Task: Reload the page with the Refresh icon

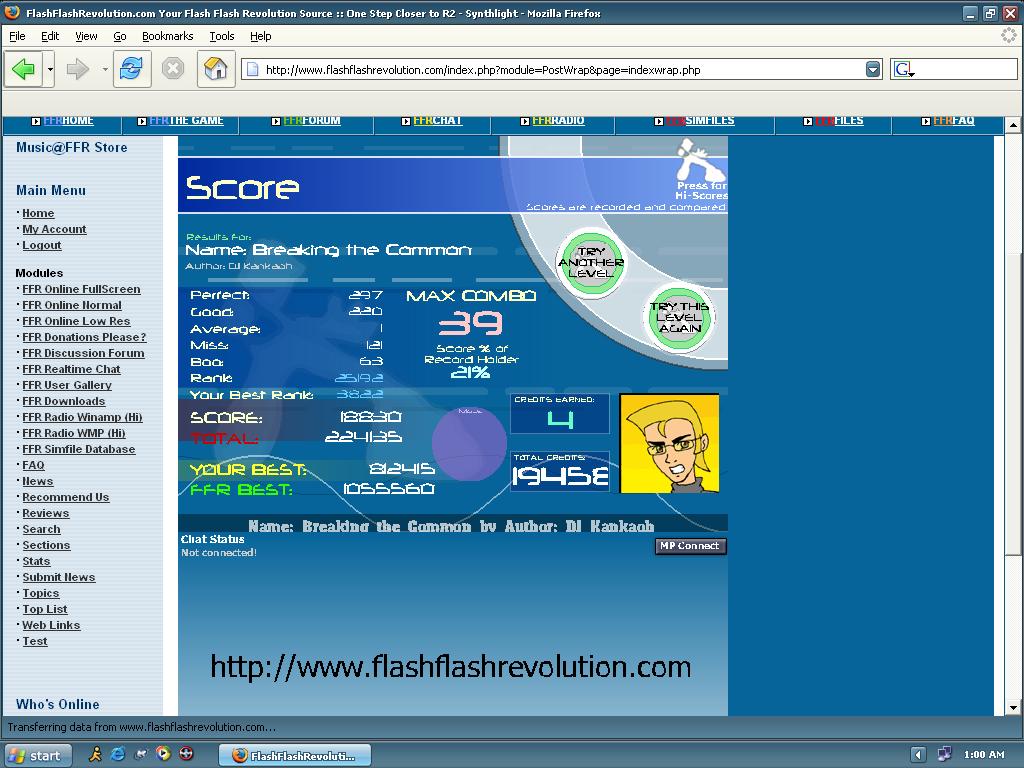Action: click(x=131, y=69)
